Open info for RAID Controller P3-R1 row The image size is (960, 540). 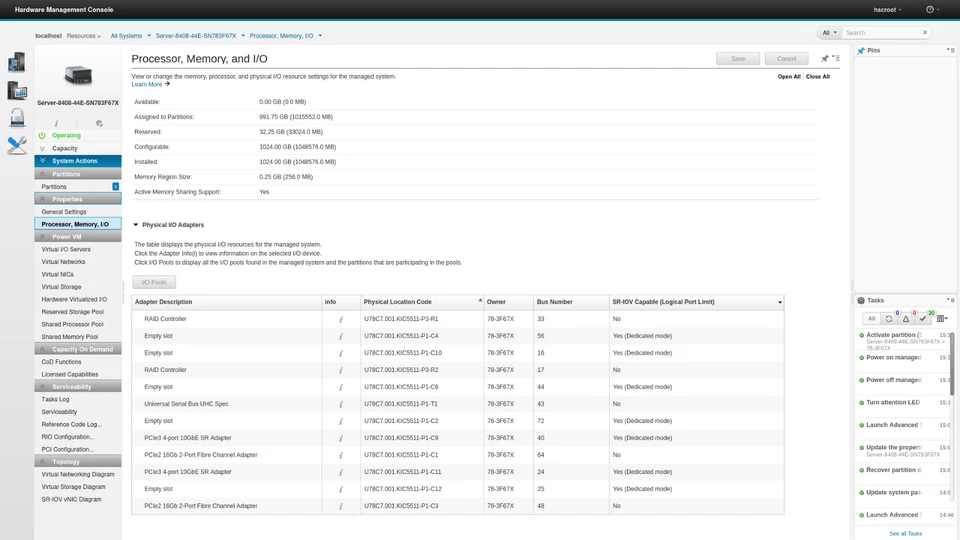click(341, 319)
